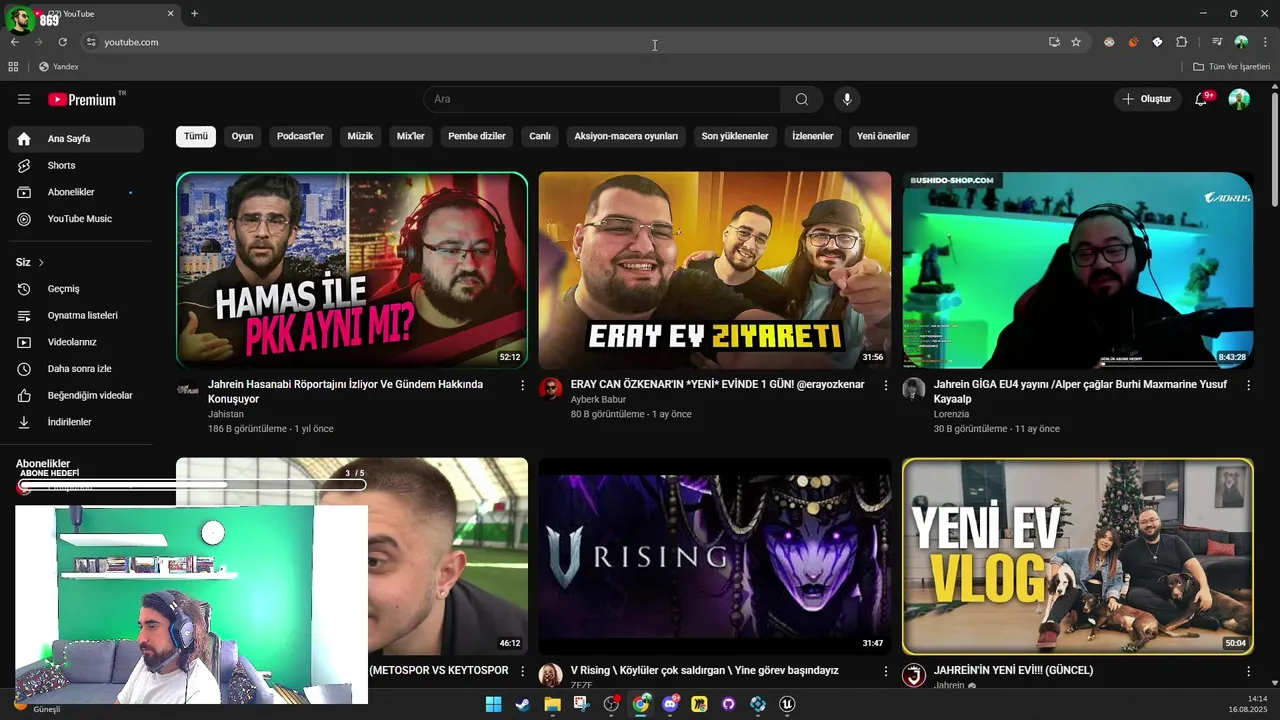Open Oynatma listeleri in sidebar

pos(76,315)
